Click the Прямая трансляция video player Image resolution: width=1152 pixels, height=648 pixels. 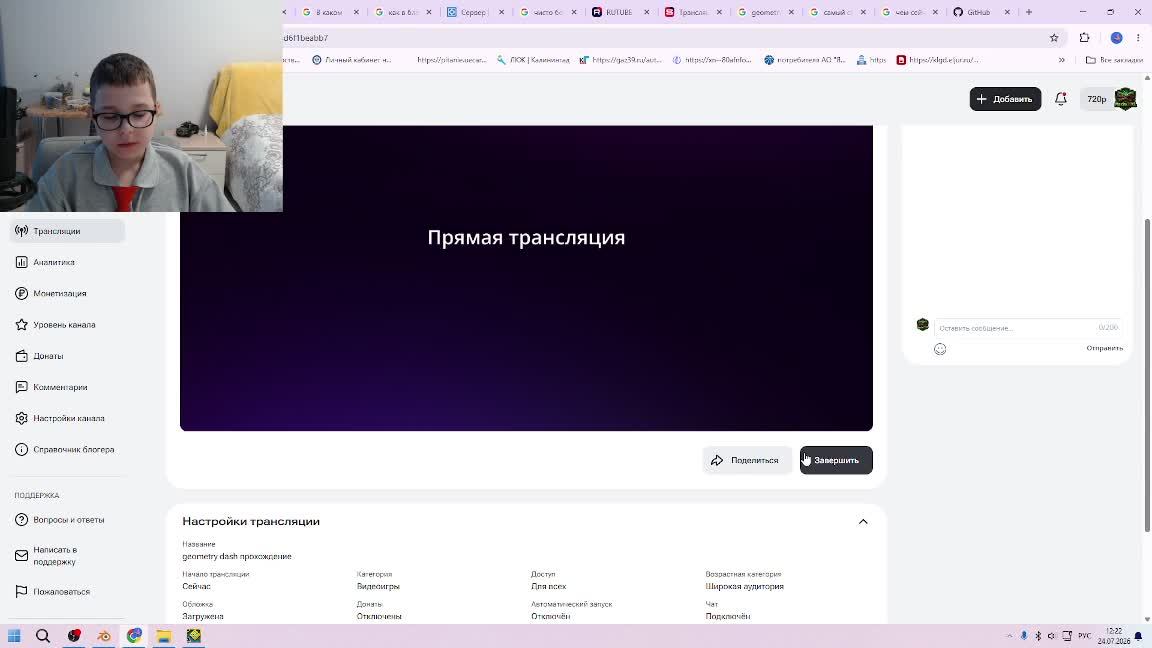[526, 278]
